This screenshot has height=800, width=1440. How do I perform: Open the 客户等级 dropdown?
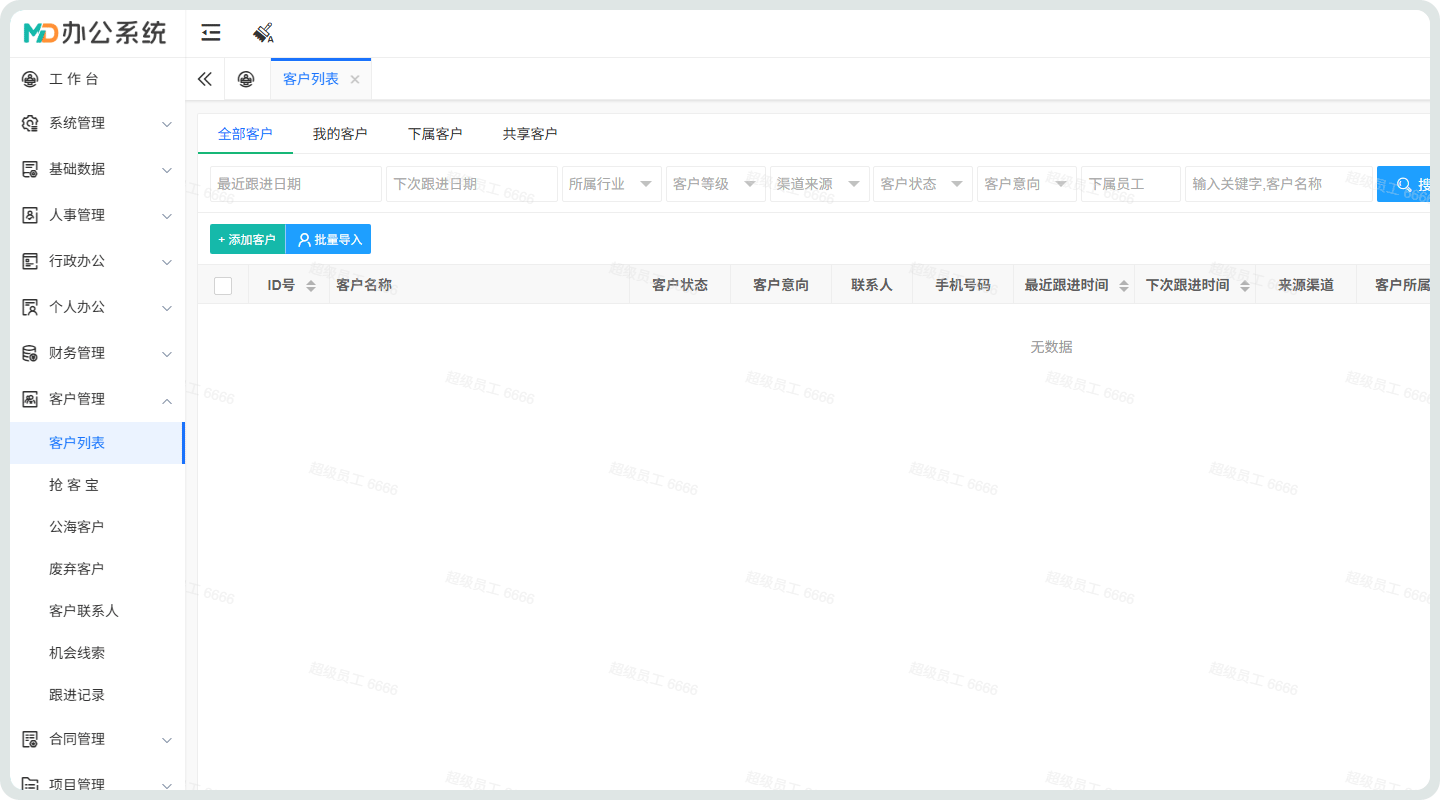[x=715, y=184]
